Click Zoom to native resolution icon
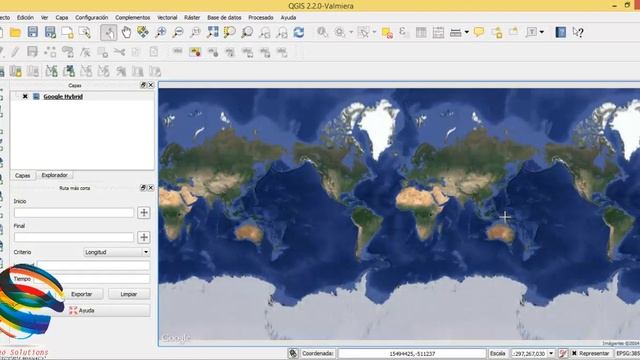 [196, 32]
